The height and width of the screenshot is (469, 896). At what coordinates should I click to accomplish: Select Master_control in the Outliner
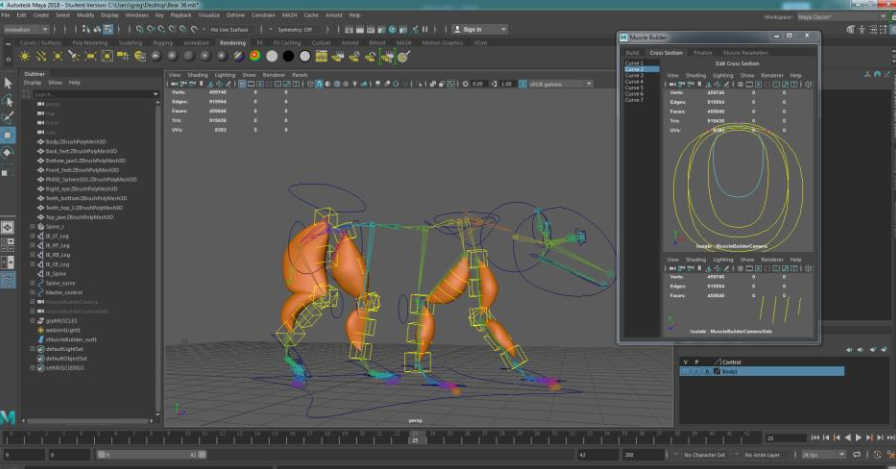point(64,292)
